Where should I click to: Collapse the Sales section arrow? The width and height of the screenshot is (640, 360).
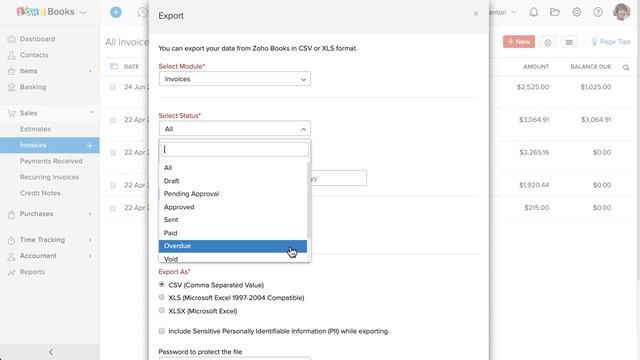(x=91, y=112)
